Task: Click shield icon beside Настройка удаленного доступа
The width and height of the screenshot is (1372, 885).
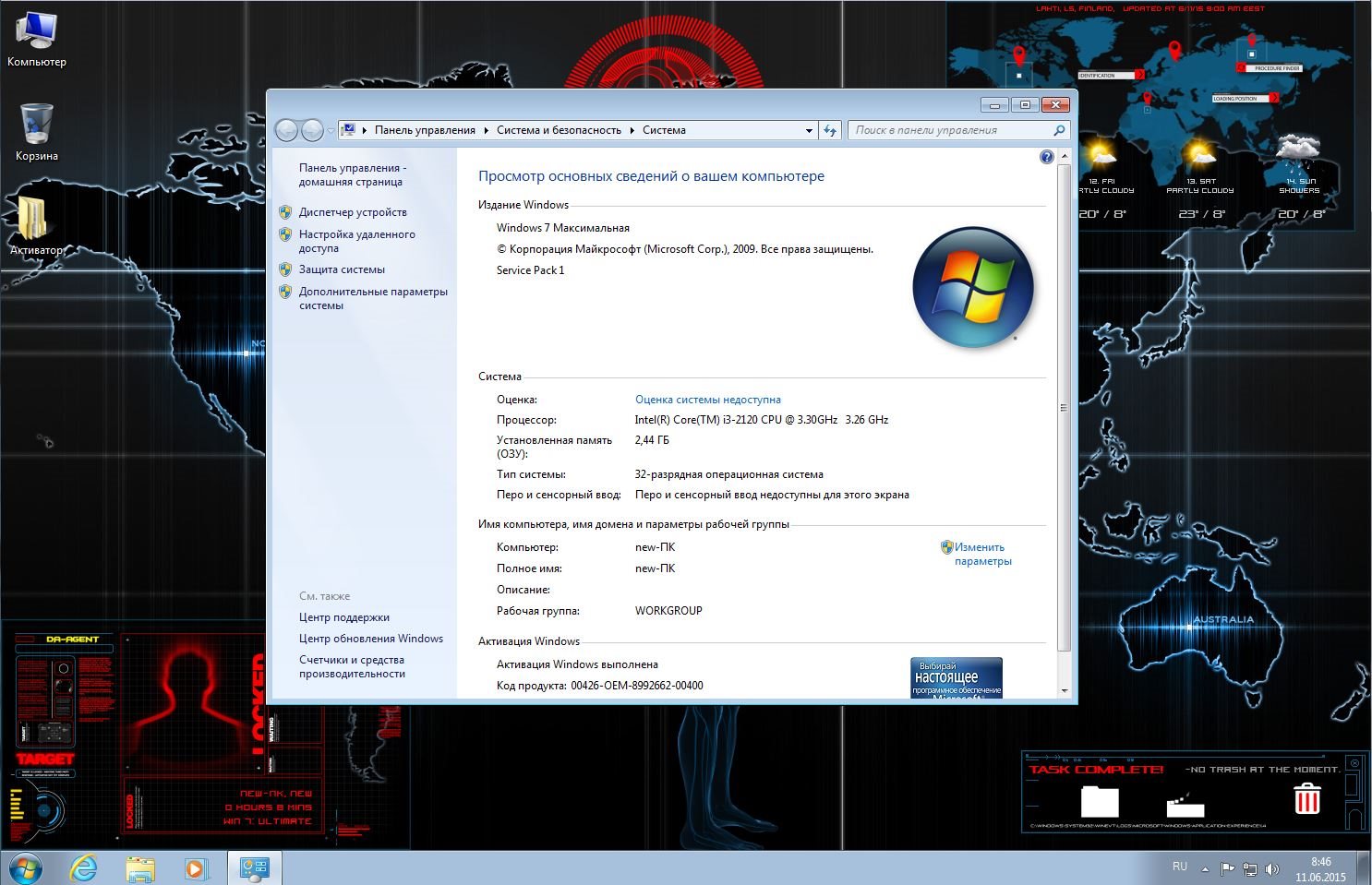Action: tap(285, 234)
